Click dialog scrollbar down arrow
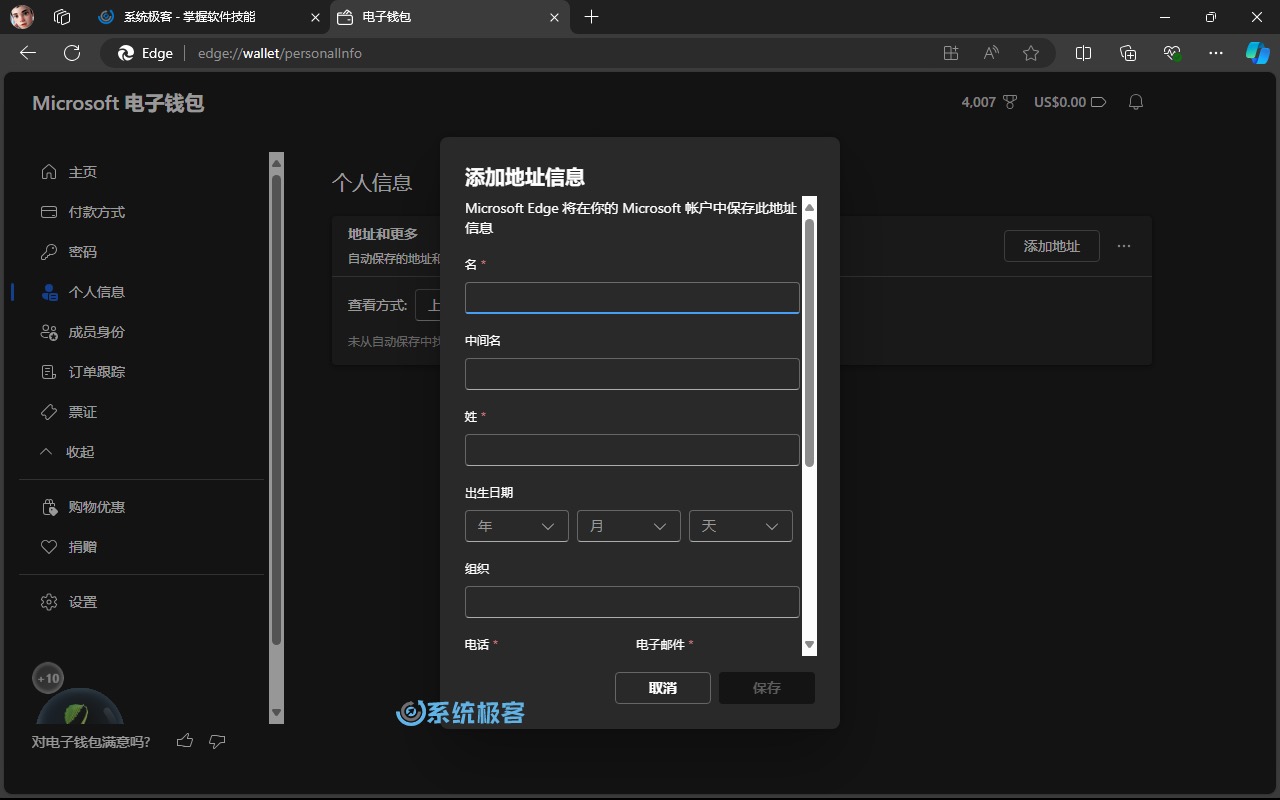 (x=810, y=645)
